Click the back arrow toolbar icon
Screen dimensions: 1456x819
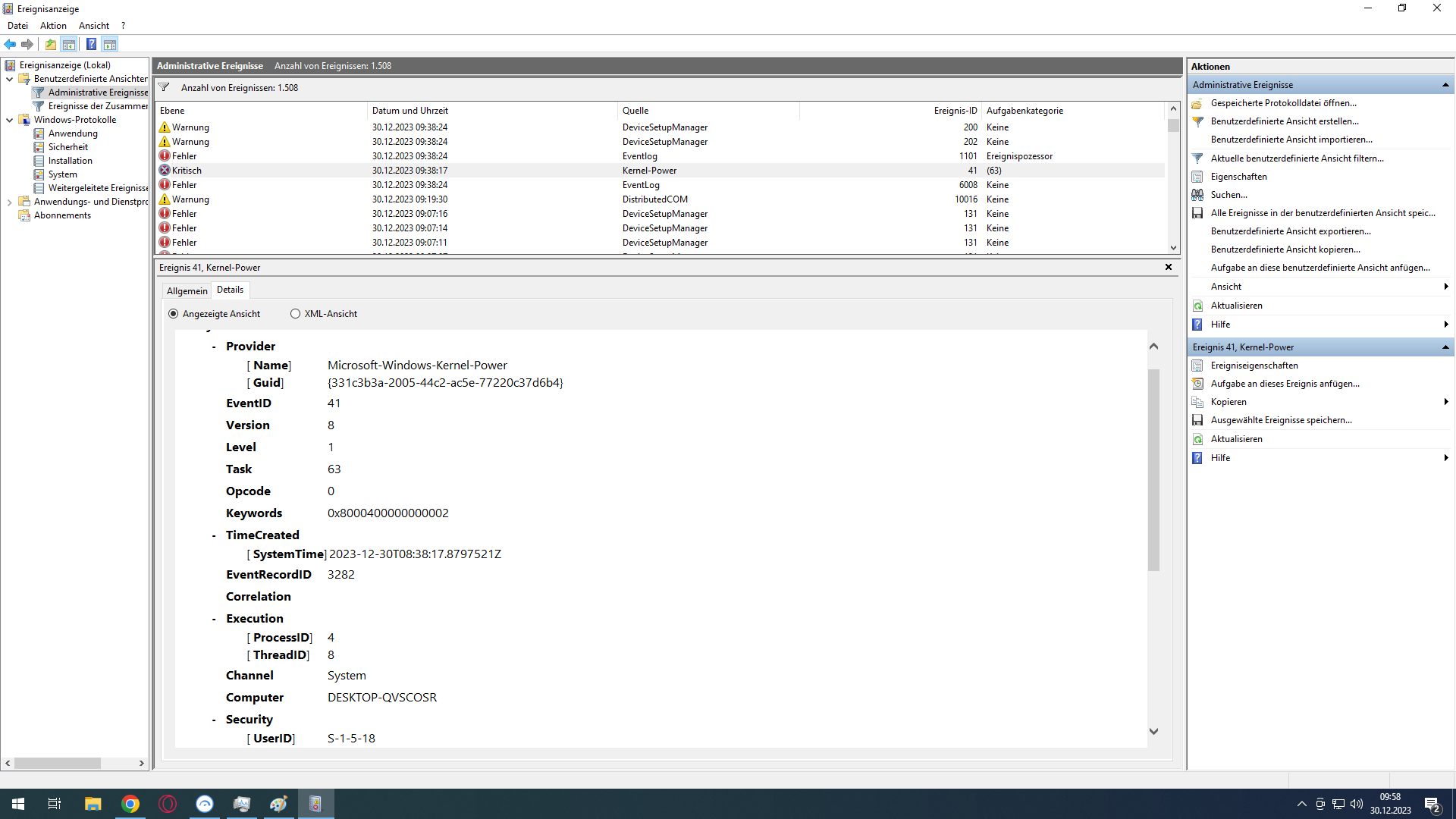(x=10, y=44)
